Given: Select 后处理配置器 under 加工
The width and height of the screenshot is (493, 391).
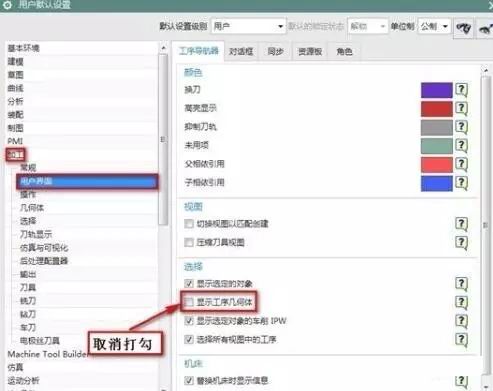Looking at the screenshot, I should click(x=44, y=261).
